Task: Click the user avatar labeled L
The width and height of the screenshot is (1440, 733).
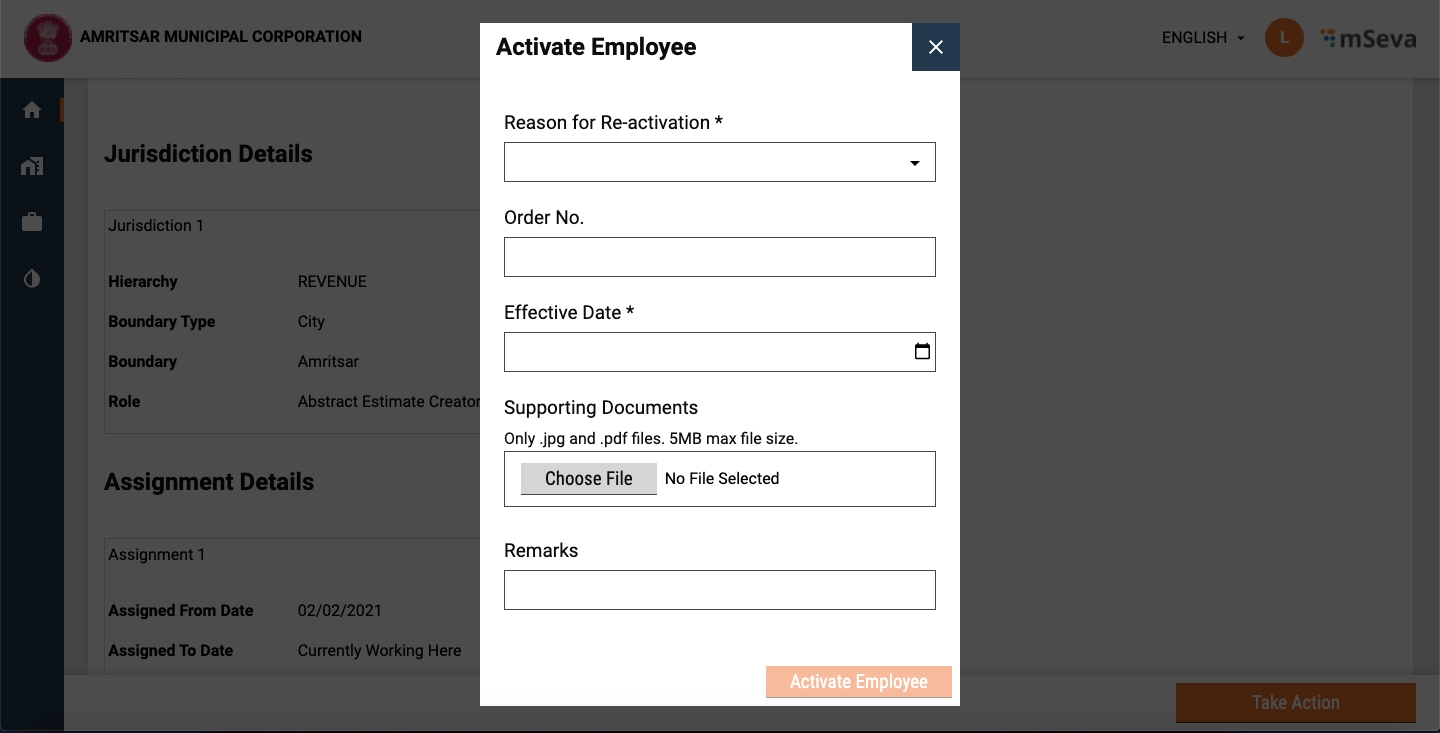Action: 1284,38
